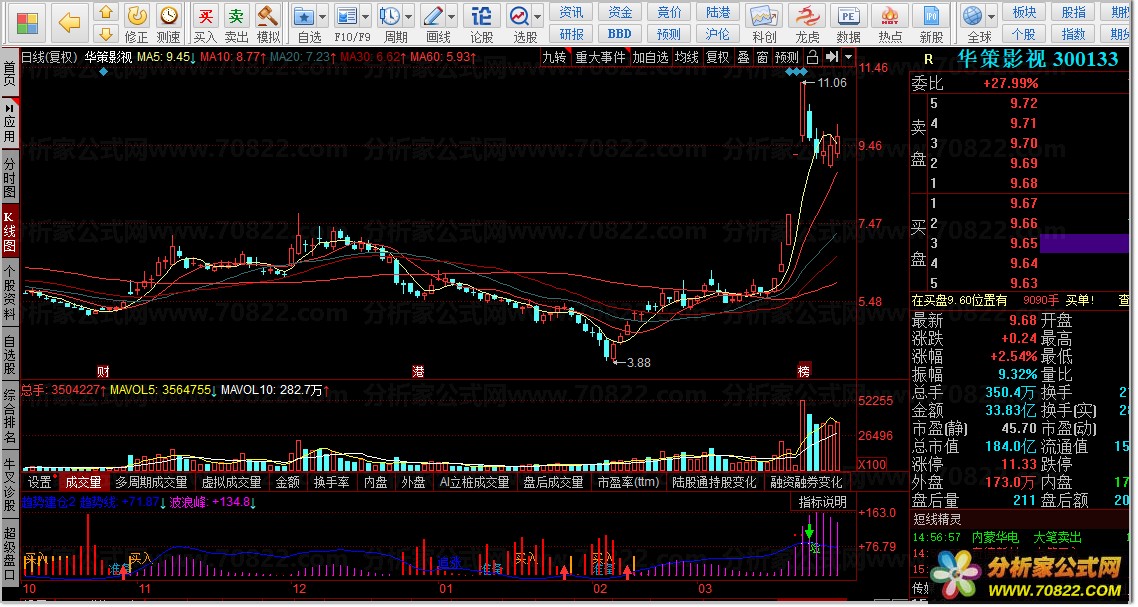1138x607 pixels.
Task: Expand the 选股 dropdown arrow
Action: click(538, 16)
